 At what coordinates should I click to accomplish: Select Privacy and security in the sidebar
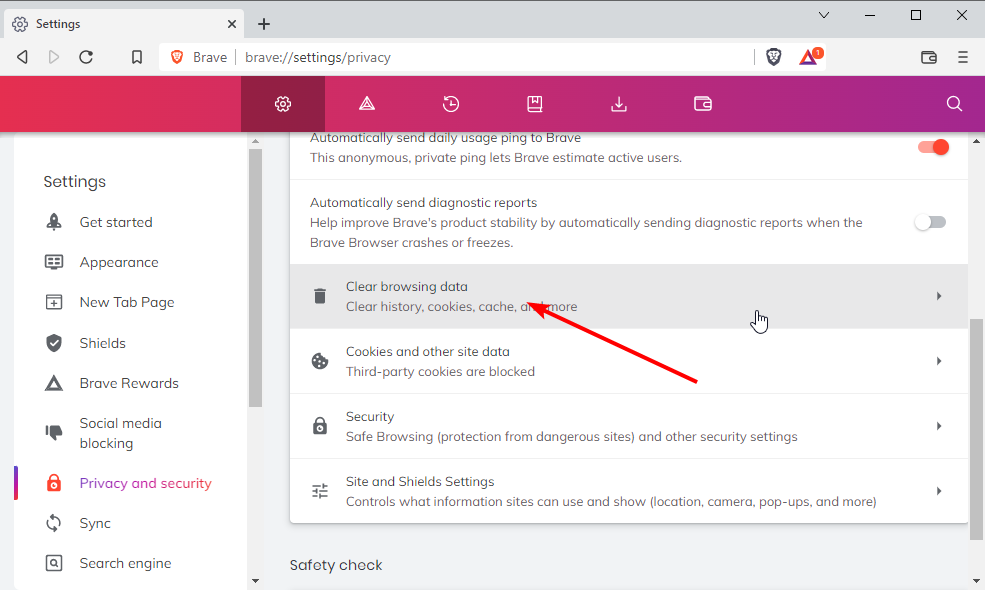click(146, 483)
